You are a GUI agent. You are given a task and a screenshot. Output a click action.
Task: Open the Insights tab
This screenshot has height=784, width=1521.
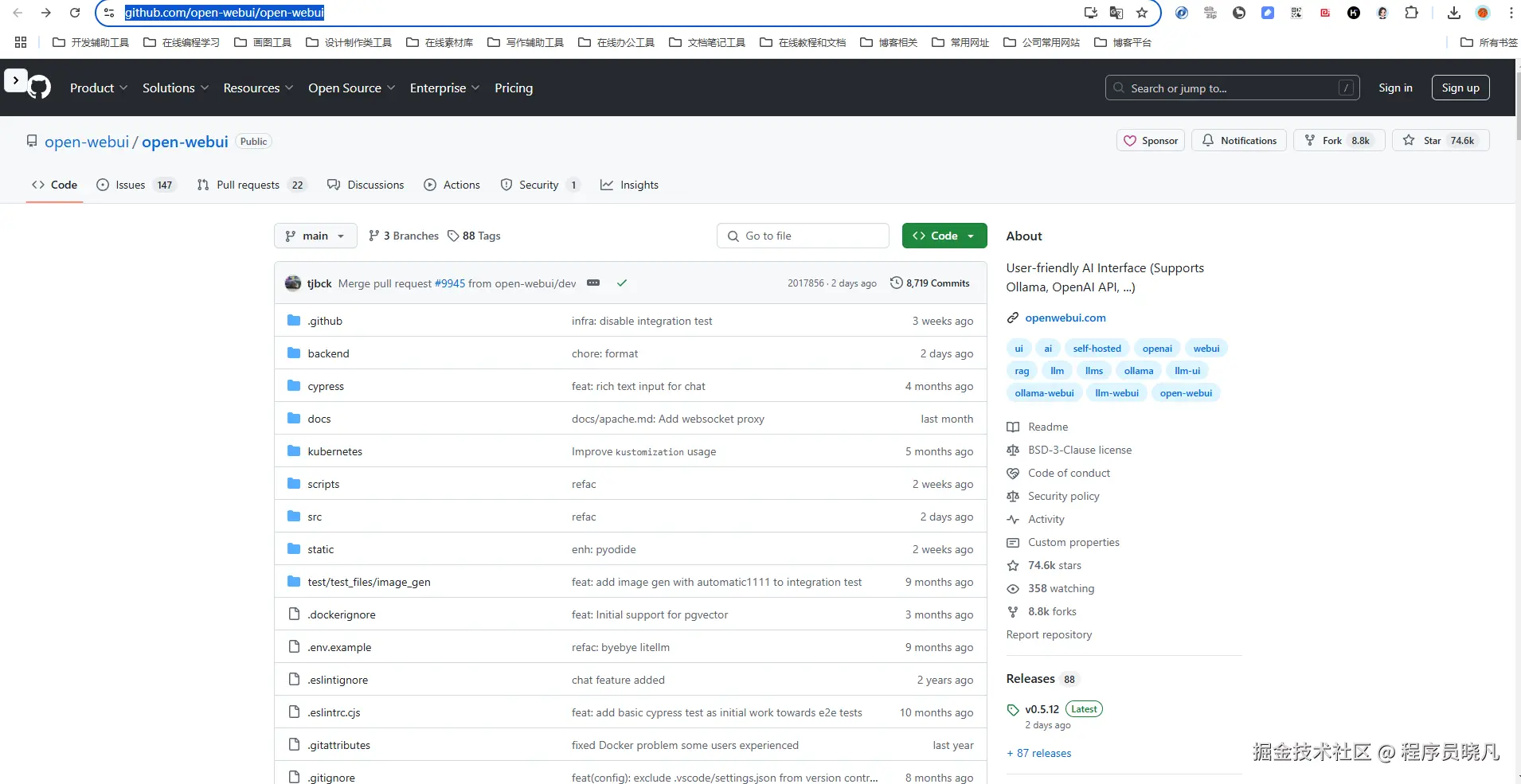[x=630, y=185]
